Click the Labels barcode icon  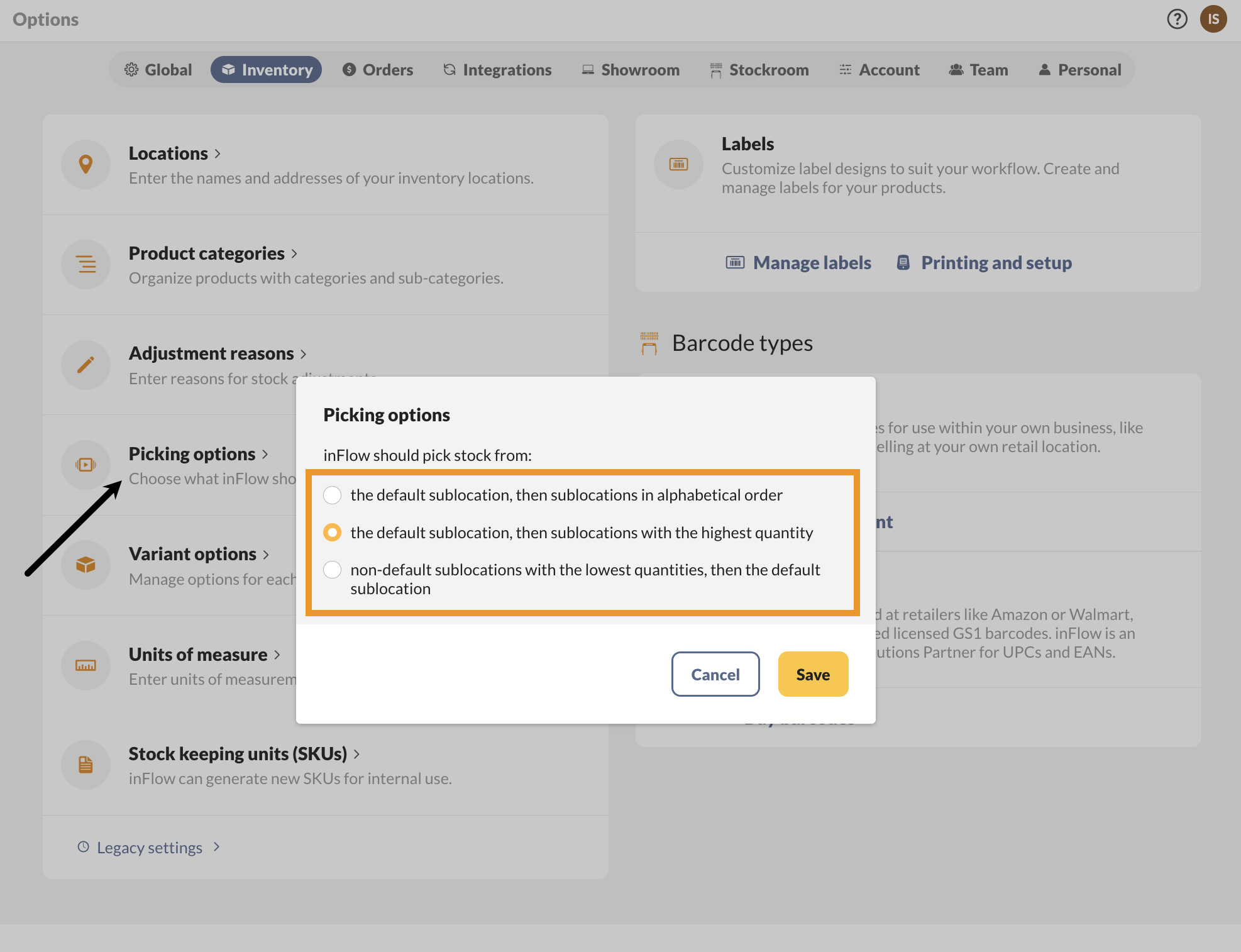[678, 164]
